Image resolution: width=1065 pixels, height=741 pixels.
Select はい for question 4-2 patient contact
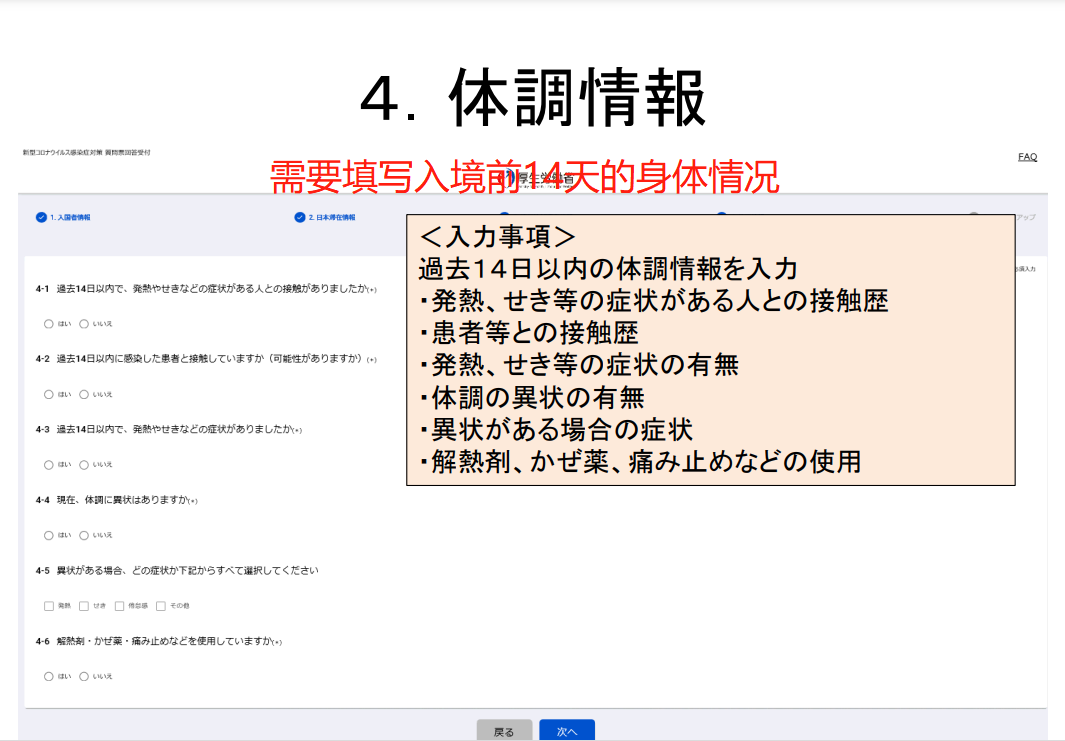click(49, 394)
